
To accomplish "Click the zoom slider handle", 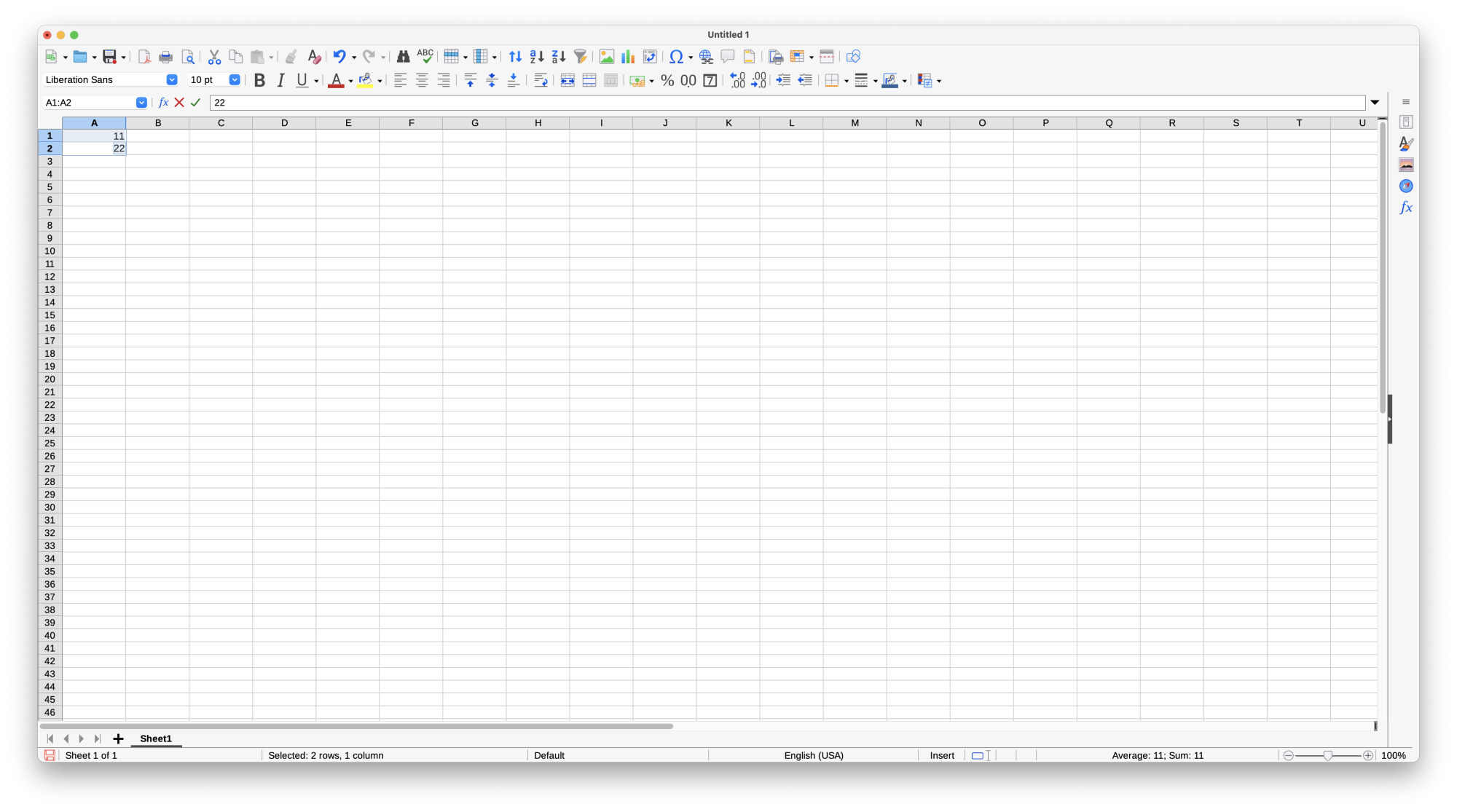I will point(1328,756).
